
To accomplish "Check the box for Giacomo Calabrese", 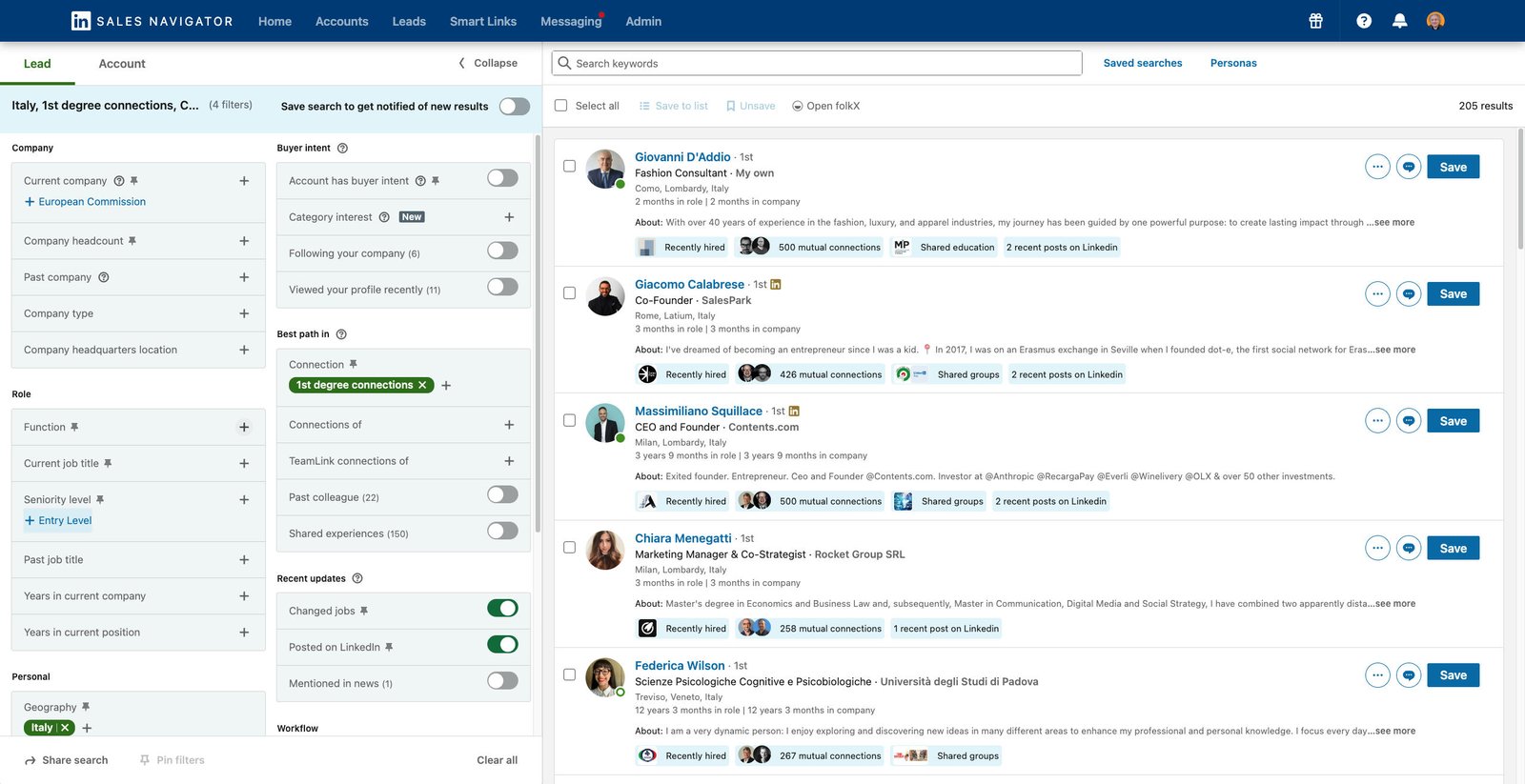I will [569, 293].
